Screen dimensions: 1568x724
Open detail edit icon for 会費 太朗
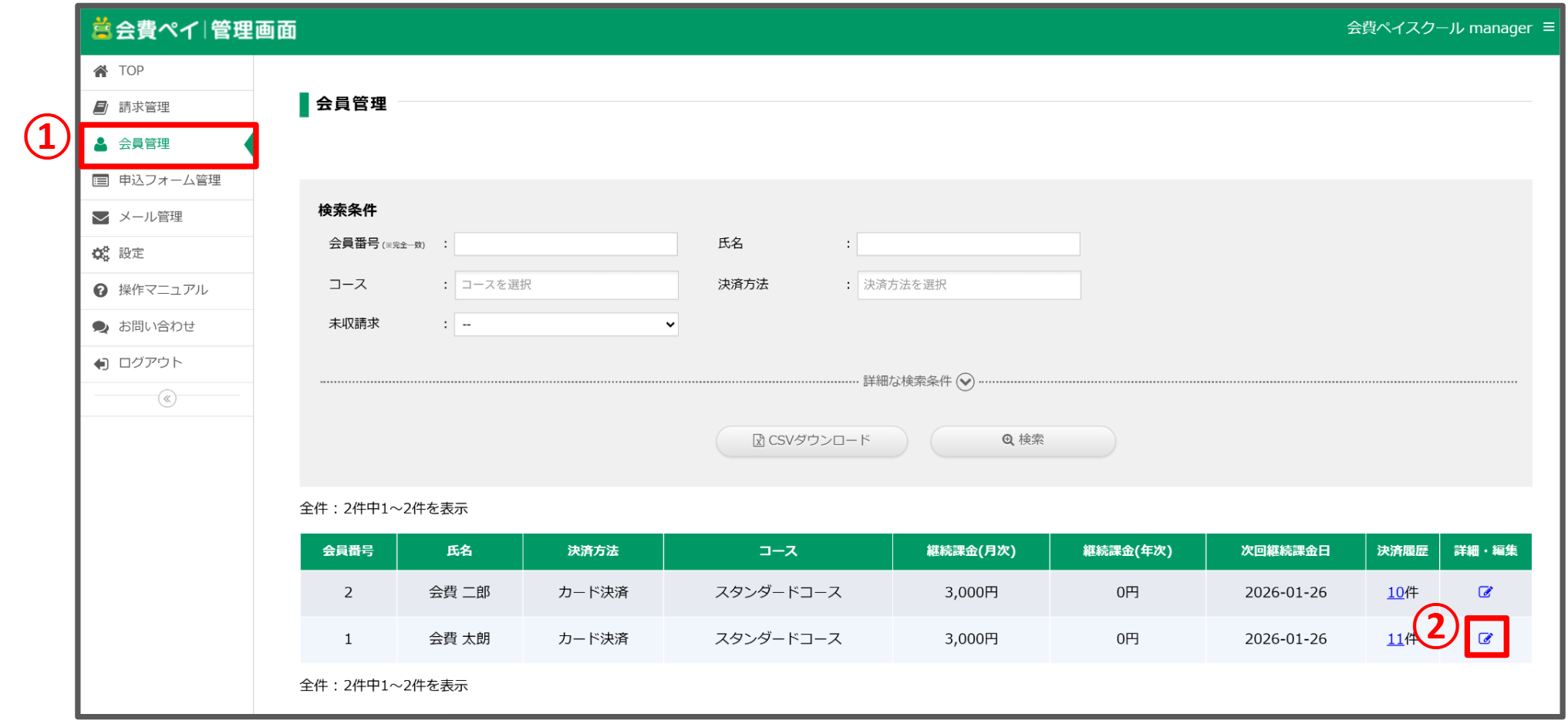tap(1485, 638)
